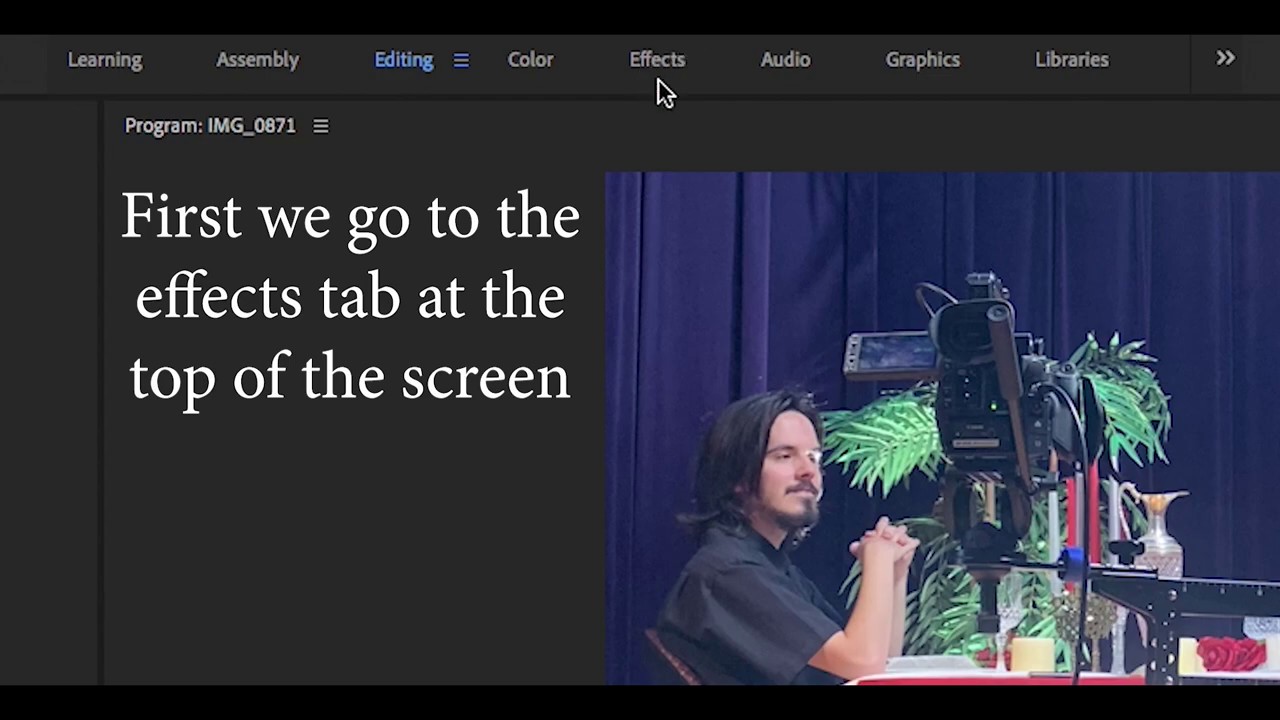Open the Editing workspace menu icon

click(461, 61)
